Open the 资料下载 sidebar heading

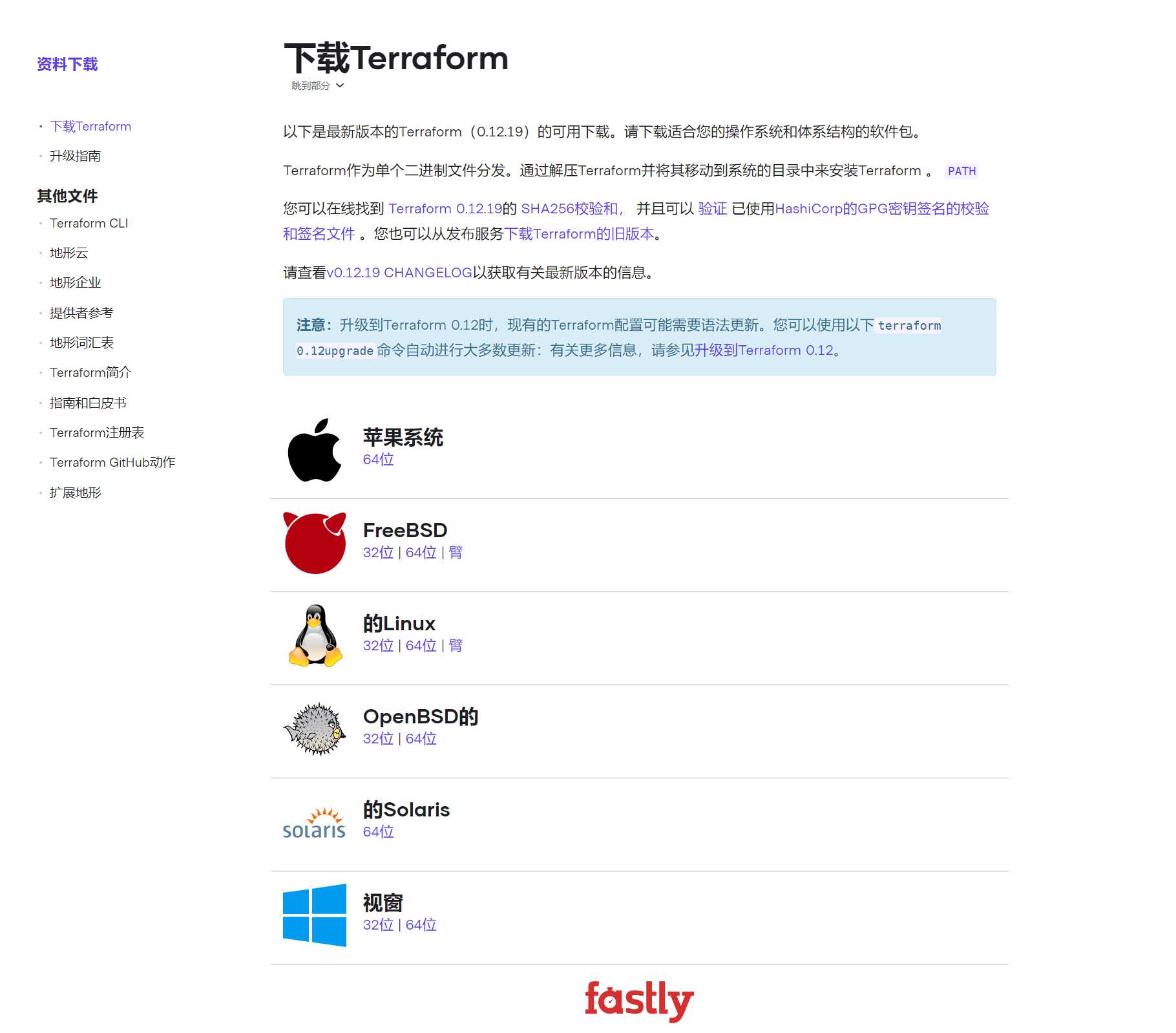tap(67, 64)
